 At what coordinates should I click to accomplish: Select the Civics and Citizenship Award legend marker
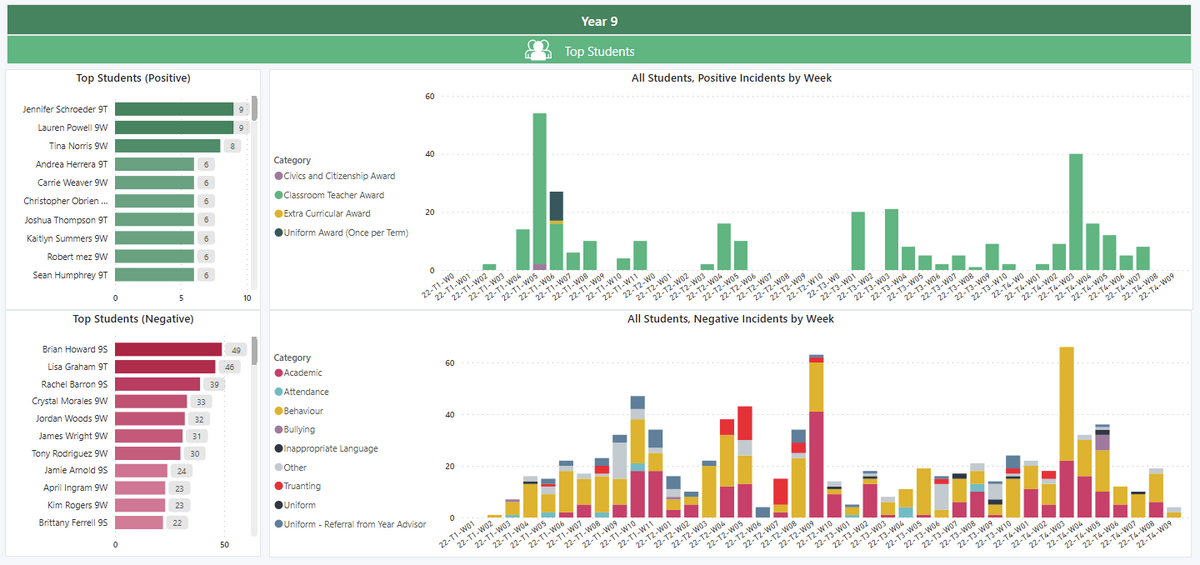pyautogui.click(x=278, y=176)
